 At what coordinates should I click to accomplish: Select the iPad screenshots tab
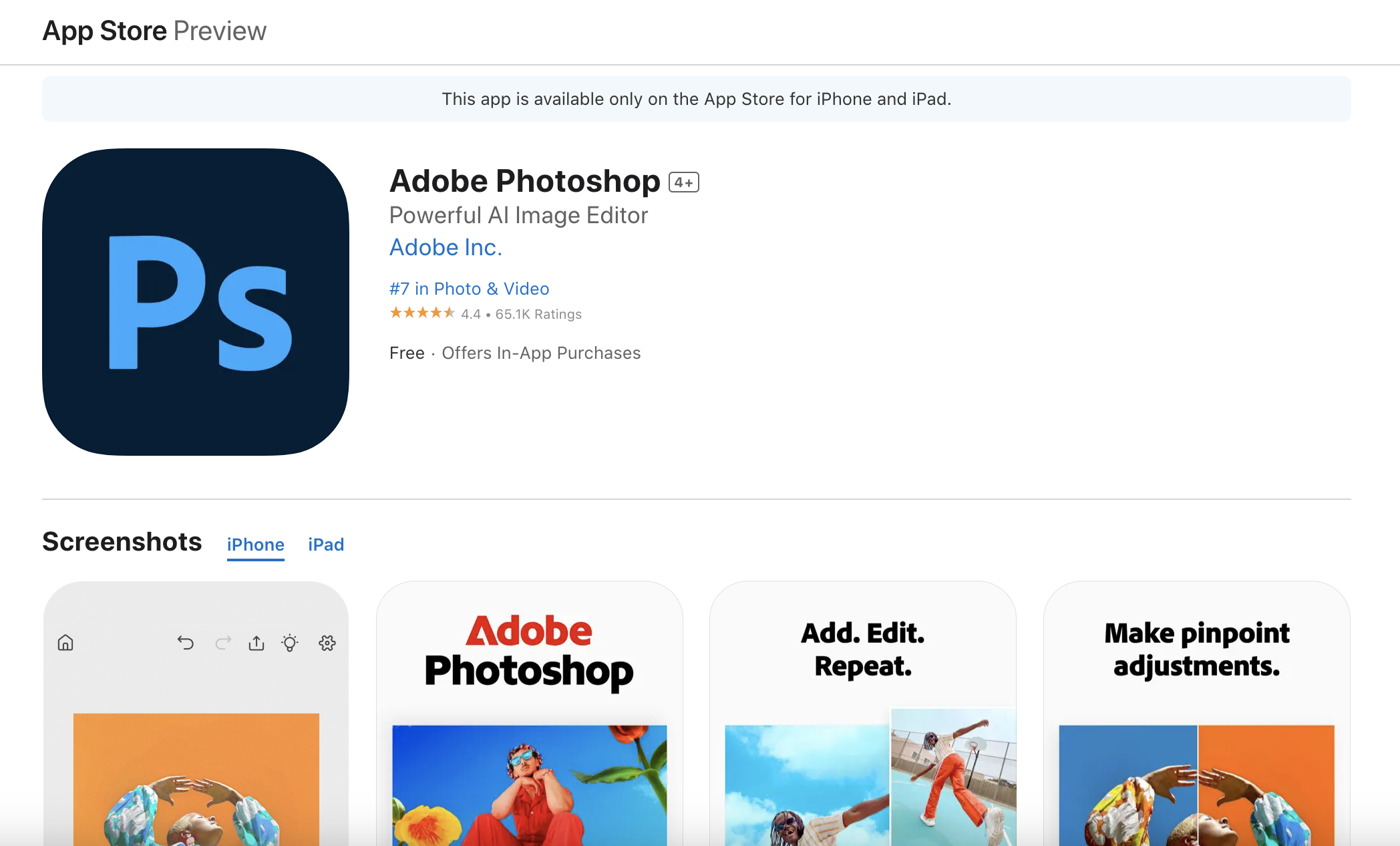coord(326,545)
